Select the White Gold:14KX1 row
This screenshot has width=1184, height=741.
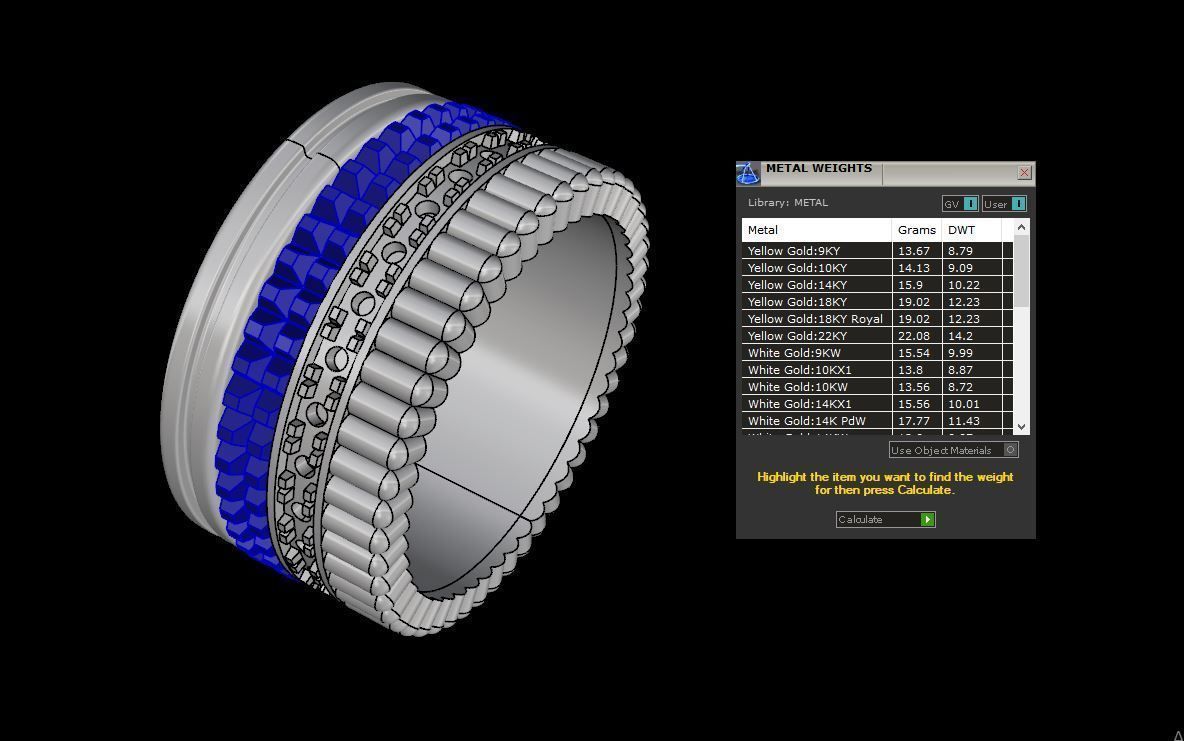click(877, 404)
